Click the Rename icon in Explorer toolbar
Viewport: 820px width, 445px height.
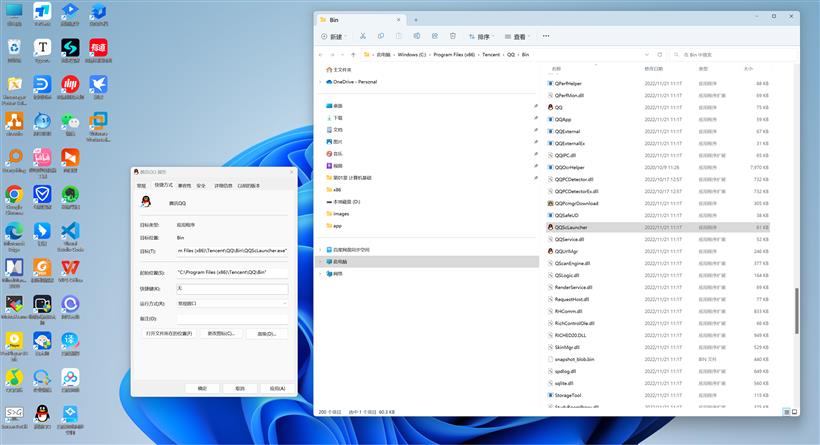coord(417,36)
